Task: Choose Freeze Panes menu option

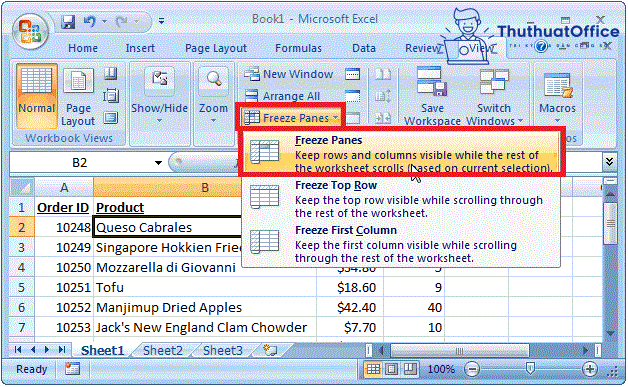Action: click(x=402, y=153)
